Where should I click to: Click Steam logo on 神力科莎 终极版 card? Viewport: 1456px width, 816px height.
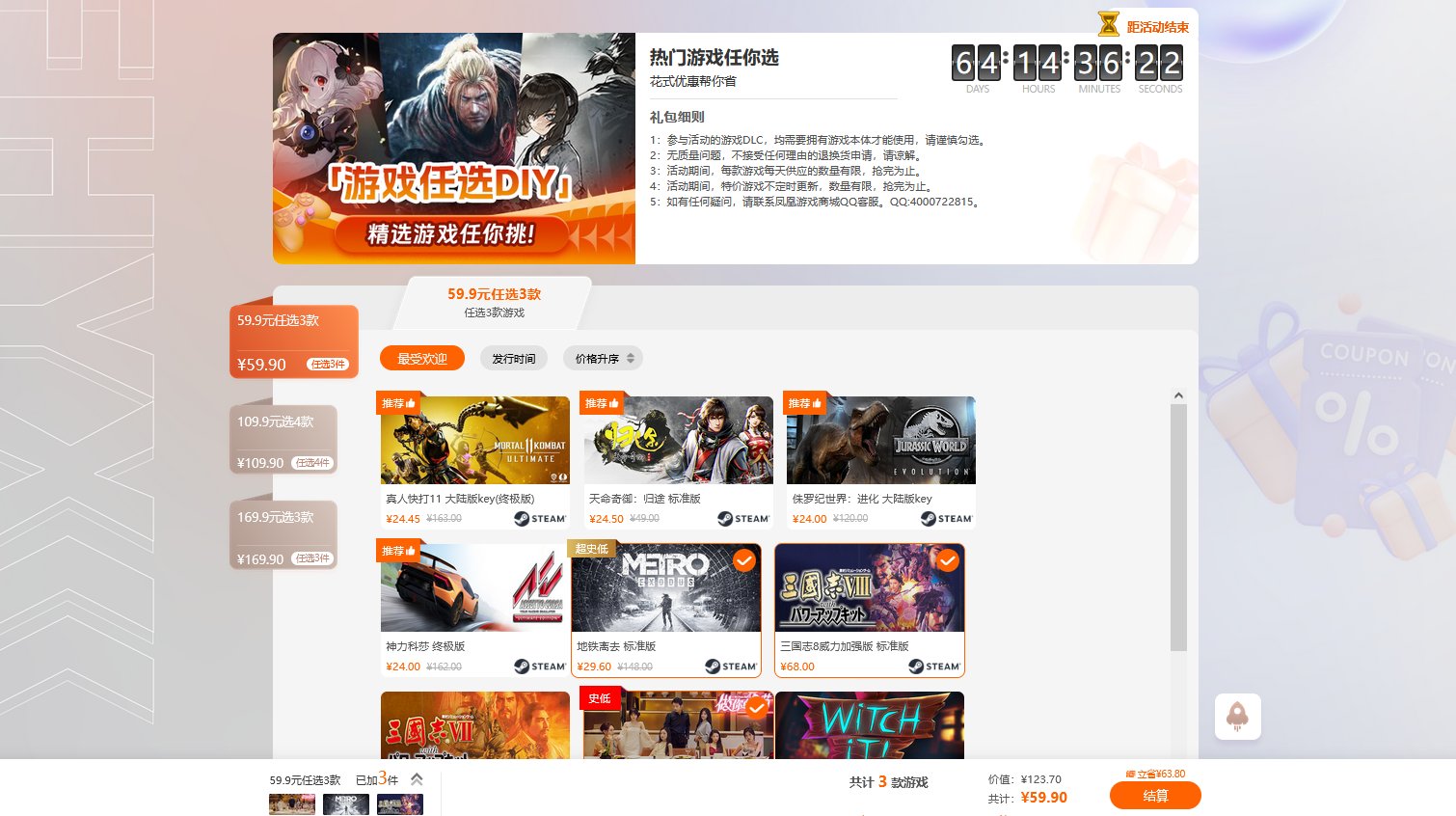539,666
